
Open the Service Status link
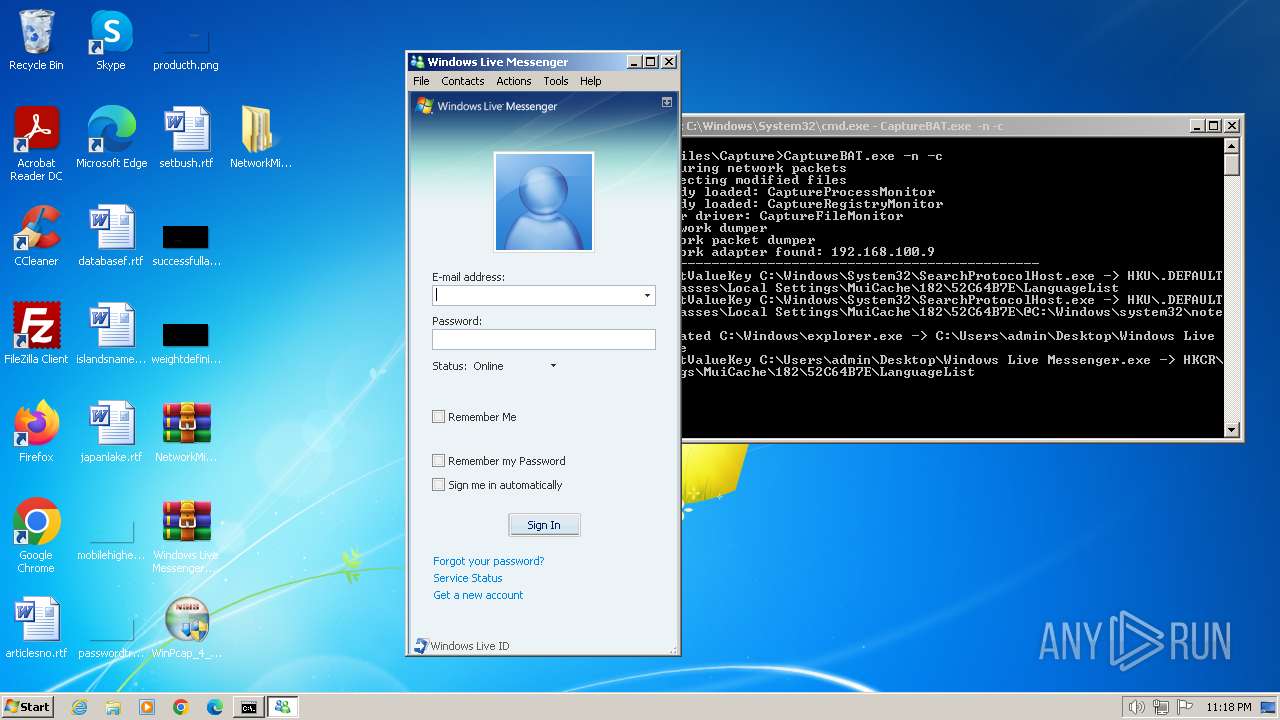(468, 578)
